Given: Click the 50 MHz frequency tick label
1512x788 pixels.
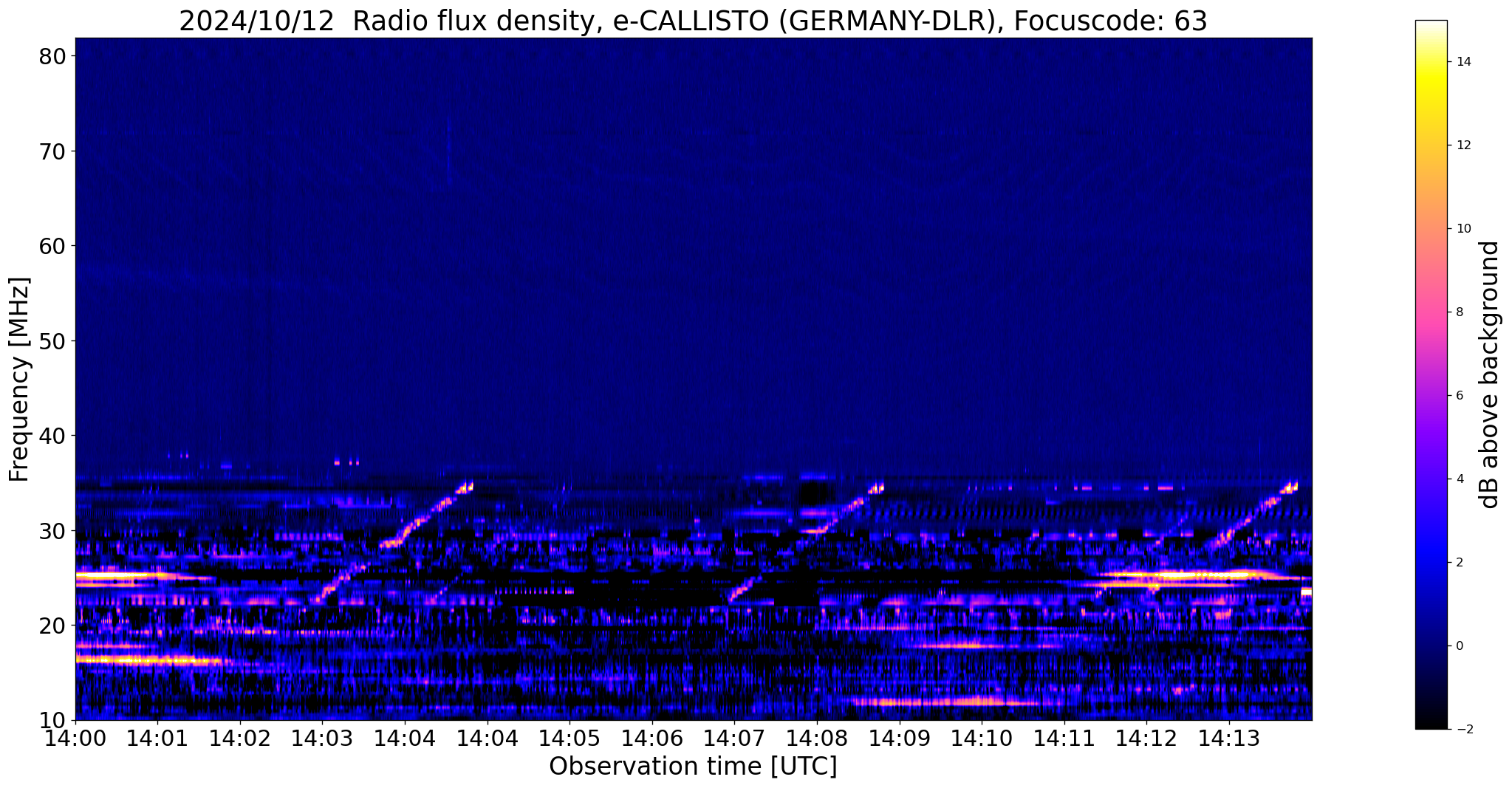Looking at the screenshot, I should [55, 341].
